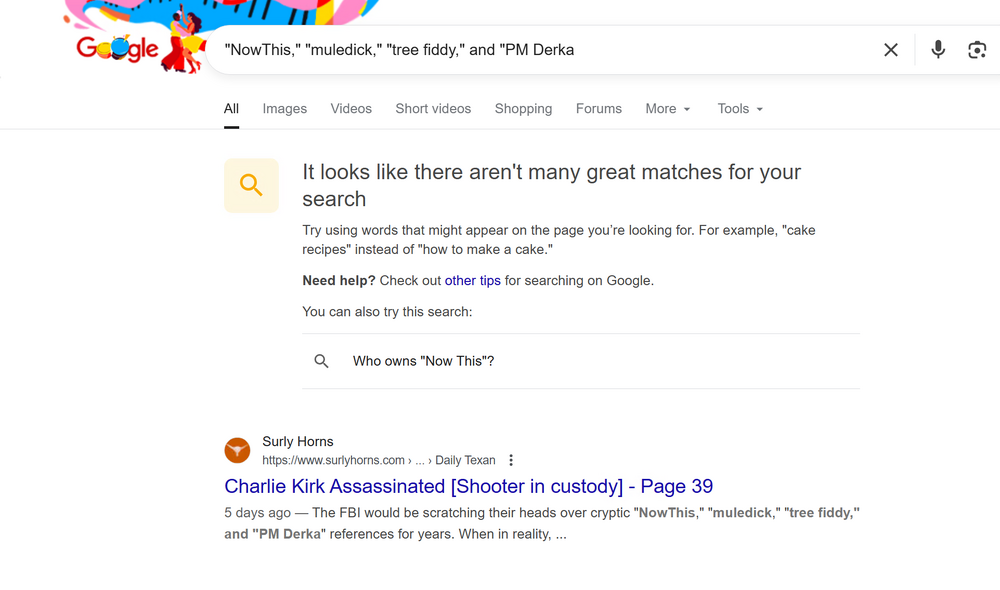This screenshot has width=1000, height=590.
Task: Switch to the Images tab
Action: coord(285,109)
